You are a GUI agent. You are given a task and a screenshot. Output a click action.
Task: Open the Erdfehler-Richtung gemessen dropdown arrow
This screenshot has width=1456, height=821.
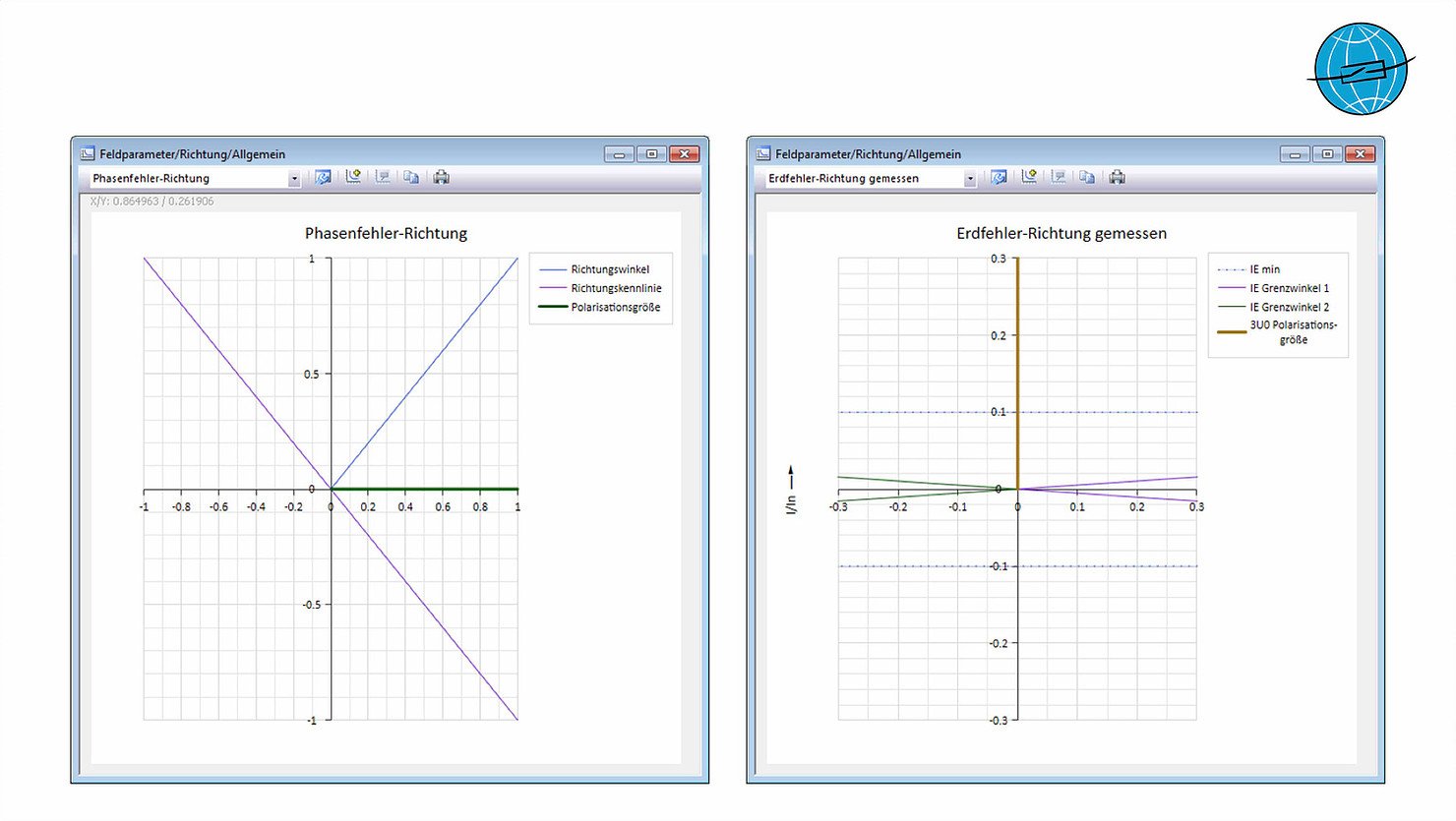tap(969, 179)
